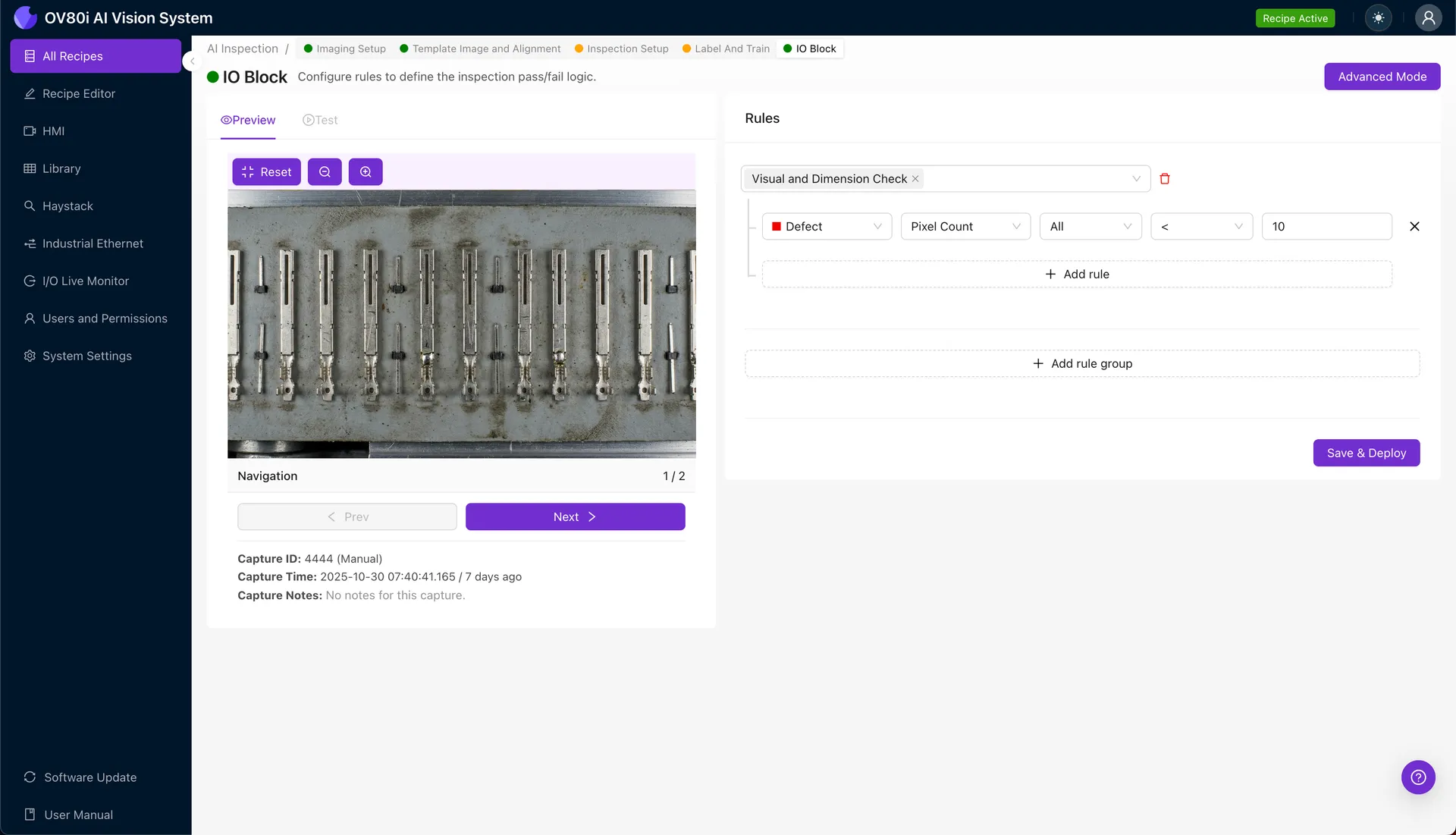
Task: Click Save & Deploy
Action: pos(1366,453)
